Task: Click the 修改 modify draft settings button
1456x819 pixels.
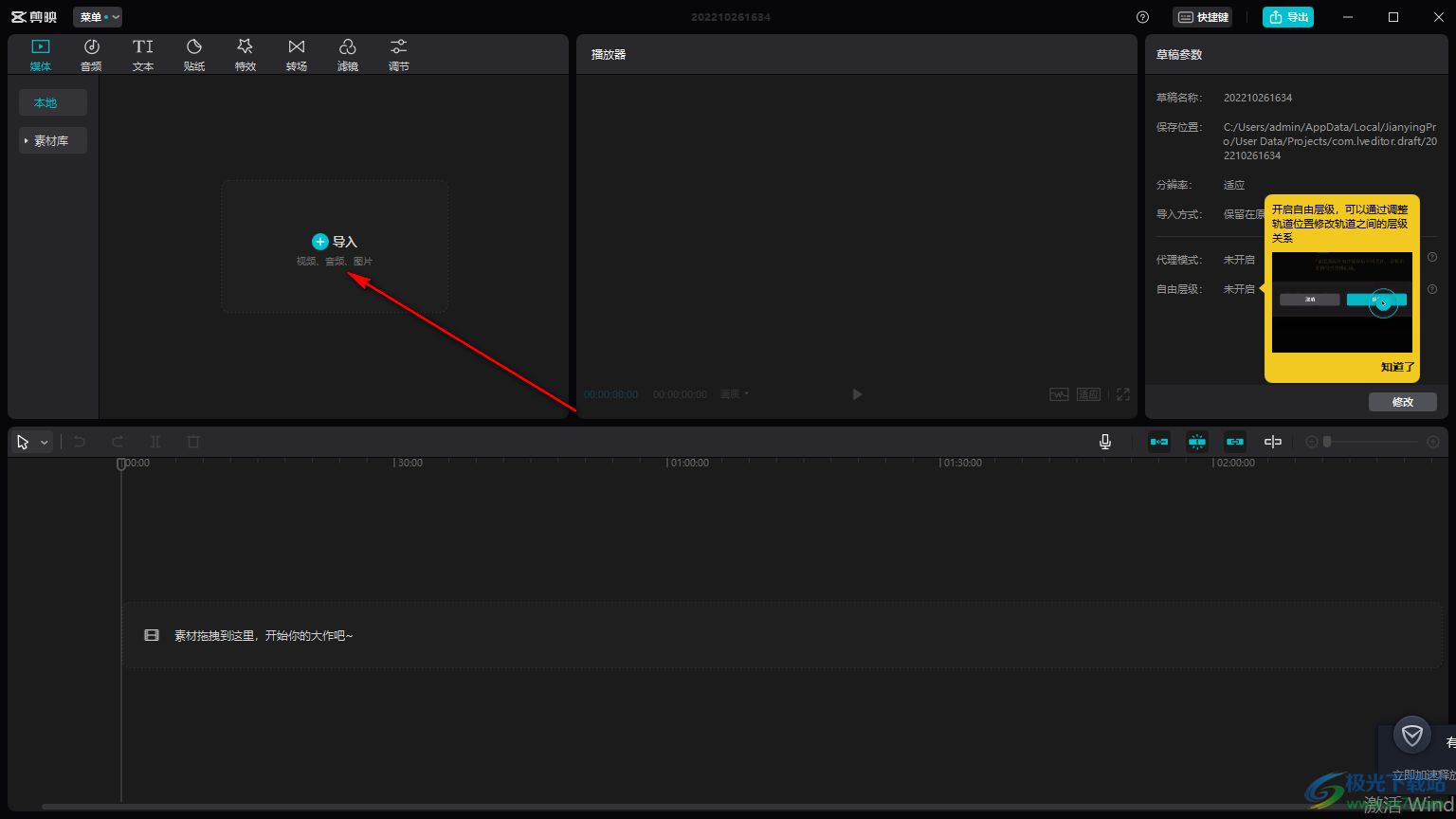Action: coord(1403,402)
